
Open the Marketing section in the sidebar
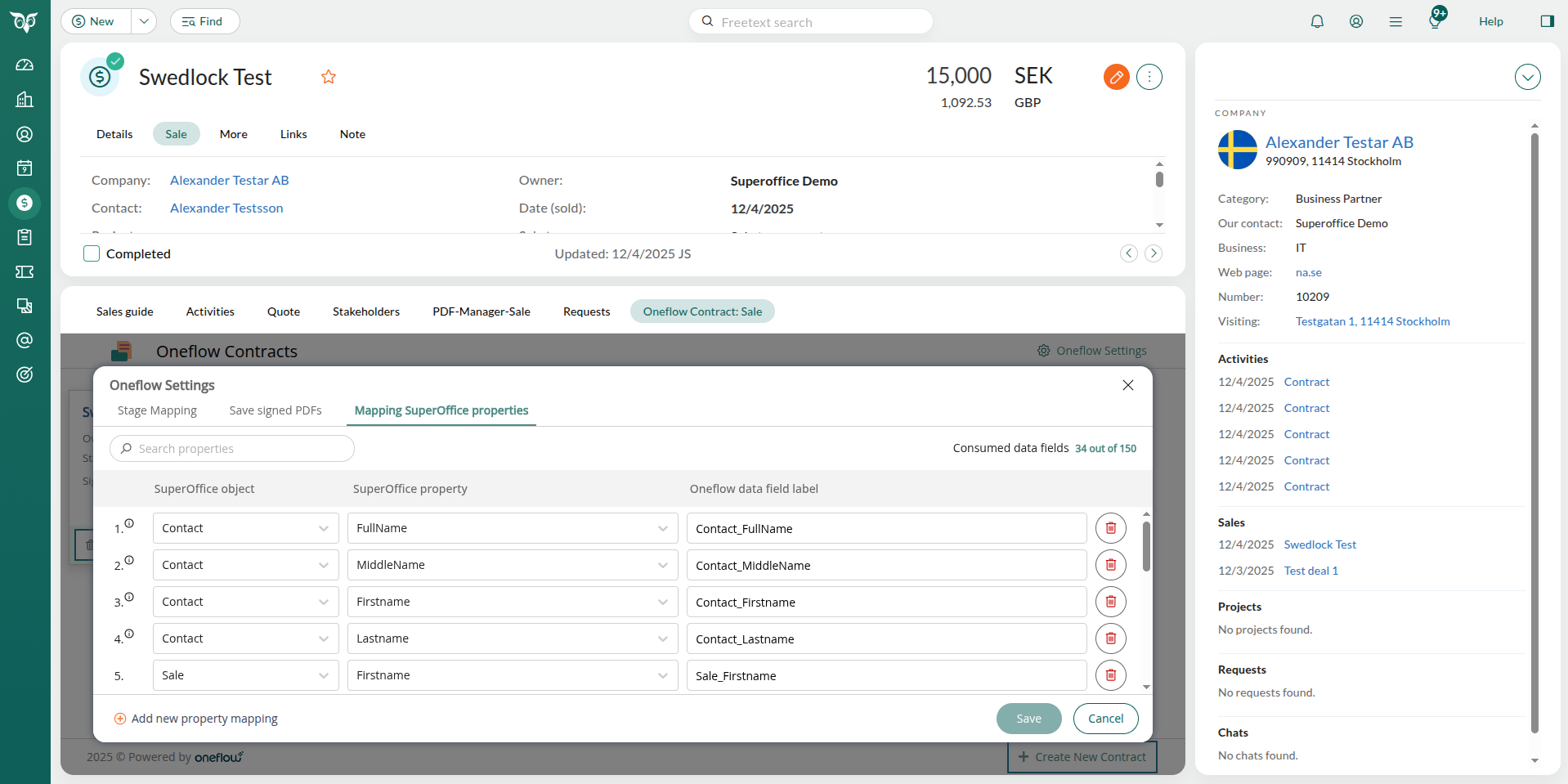pos(25,306)
